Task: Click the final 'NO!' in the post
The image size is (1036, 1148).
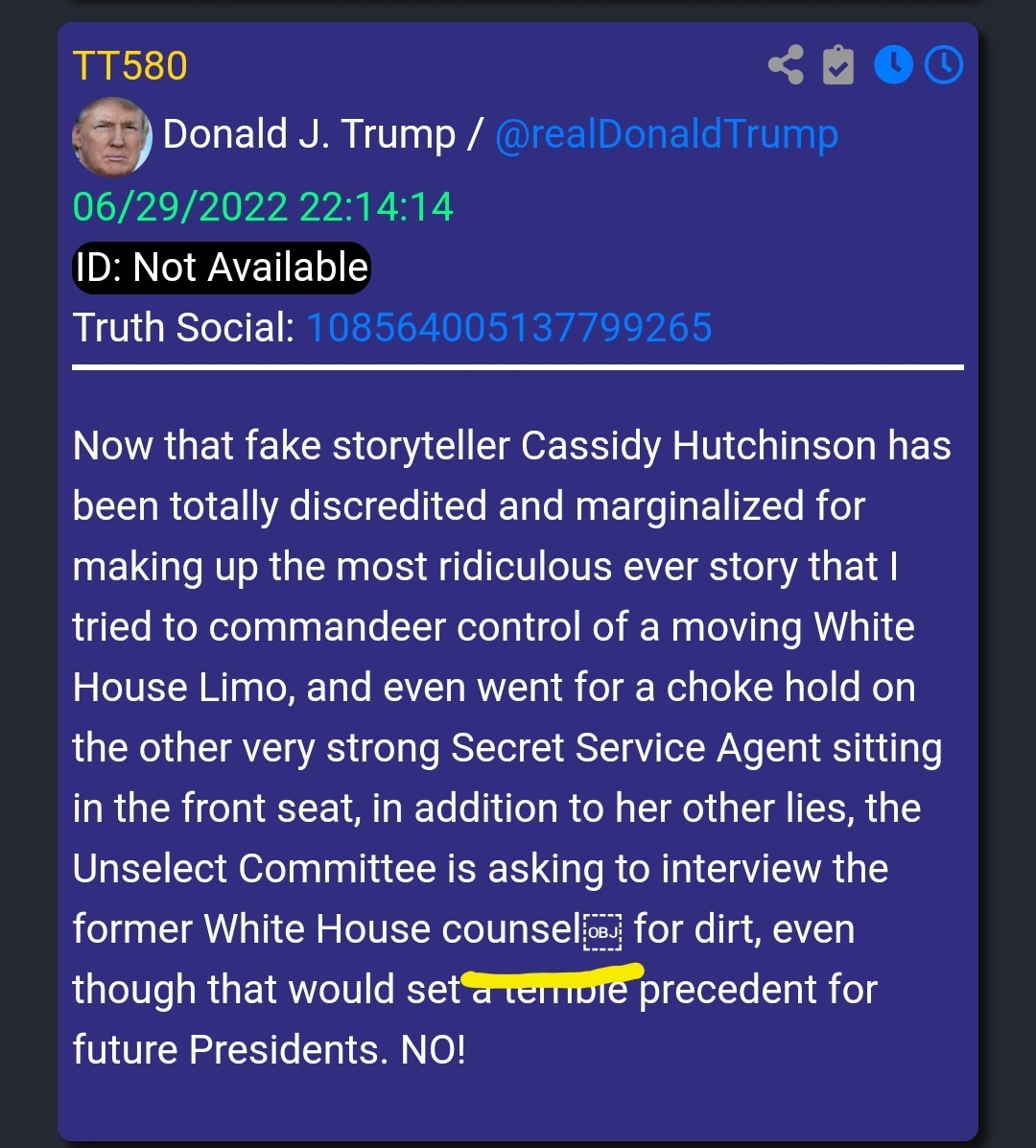Action: 433,1050
